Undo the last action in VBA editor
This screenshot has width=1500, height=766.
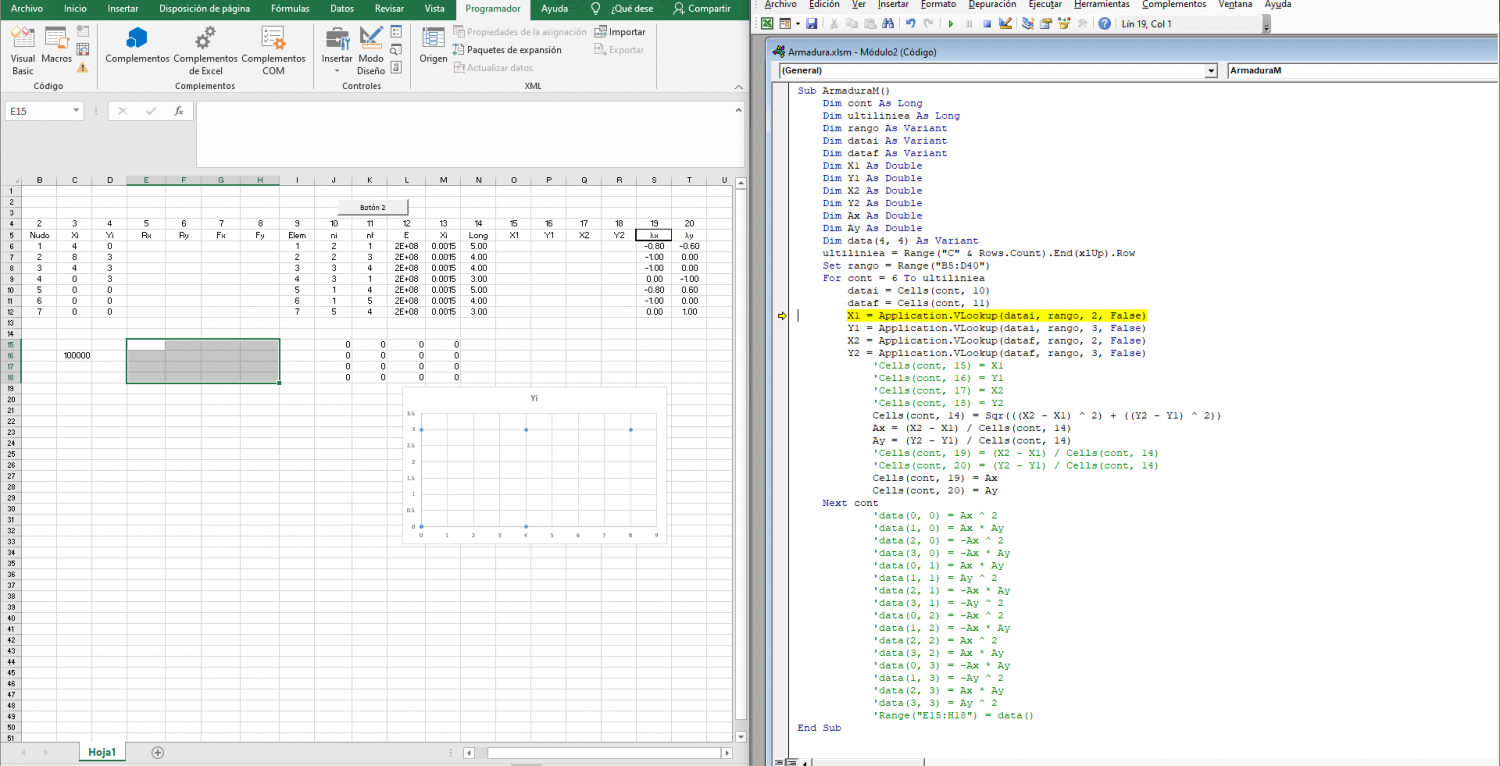[911, 24]
